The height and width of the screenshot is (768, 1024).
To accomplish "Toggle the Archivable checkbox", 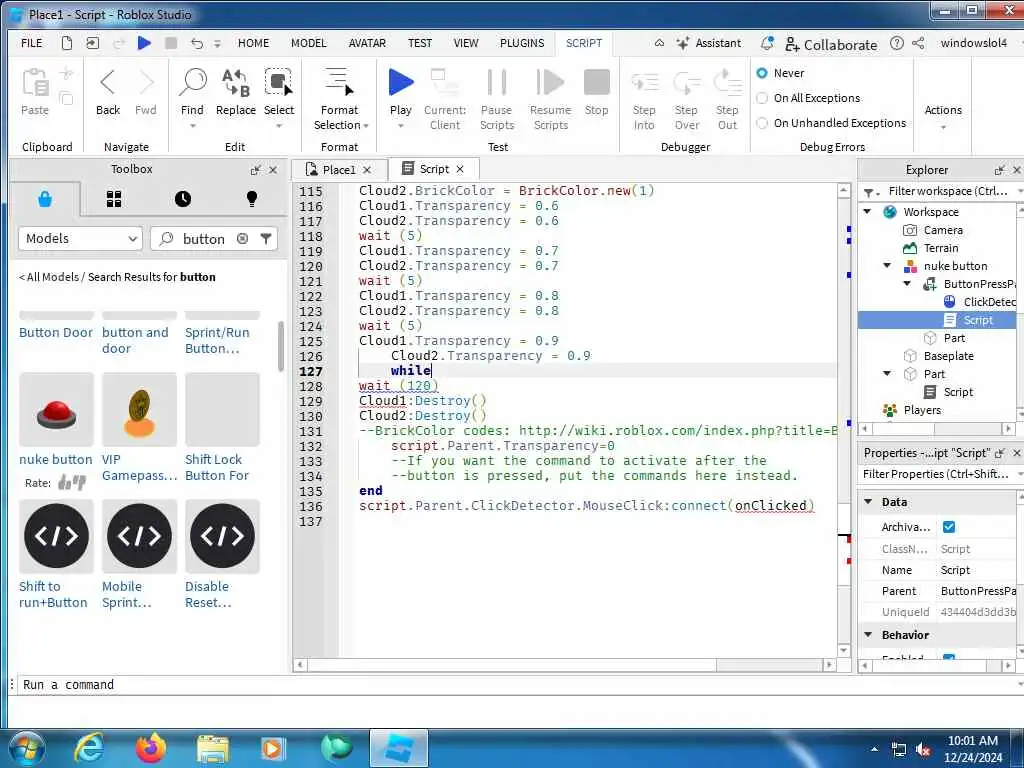I will click(949, 527).
